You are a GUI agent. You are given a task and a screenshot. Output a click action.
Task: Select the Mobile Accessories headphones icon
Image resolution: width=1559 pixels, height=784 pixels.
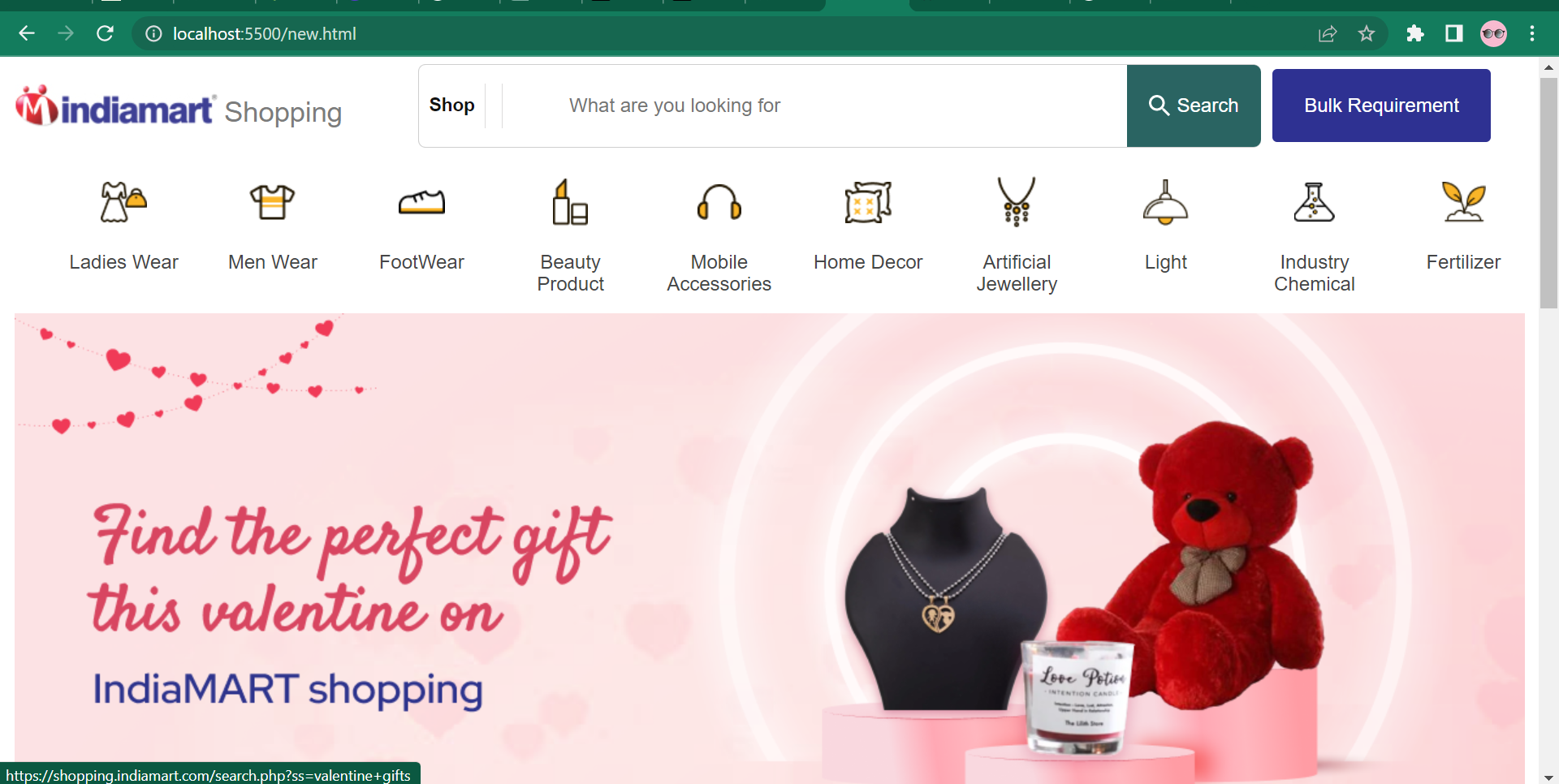point(719,202)
